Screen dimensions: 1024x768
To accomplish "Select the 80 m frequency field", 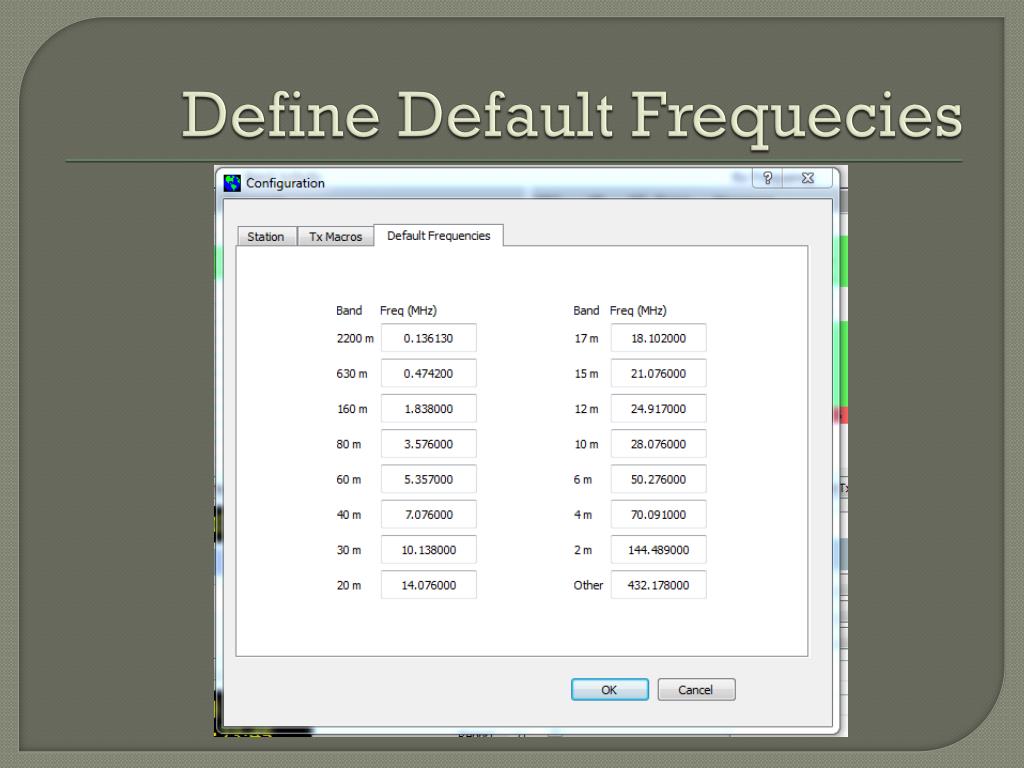I will tap(428, 444).
